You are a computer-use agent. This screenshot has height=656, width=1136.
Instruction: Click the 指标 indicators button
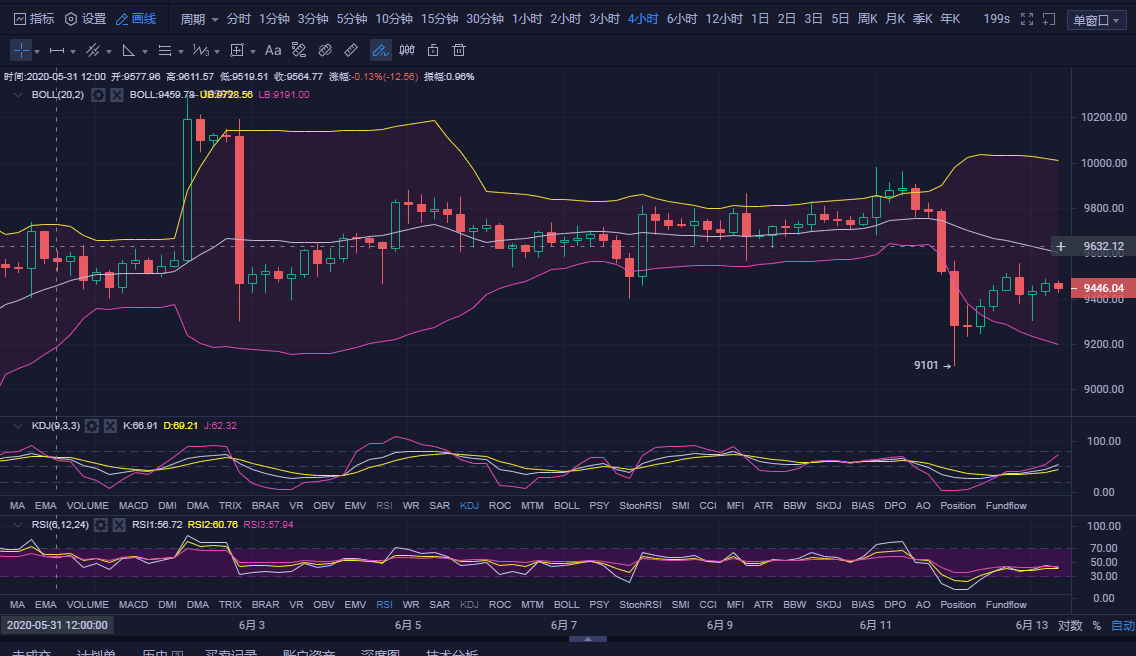34,19
